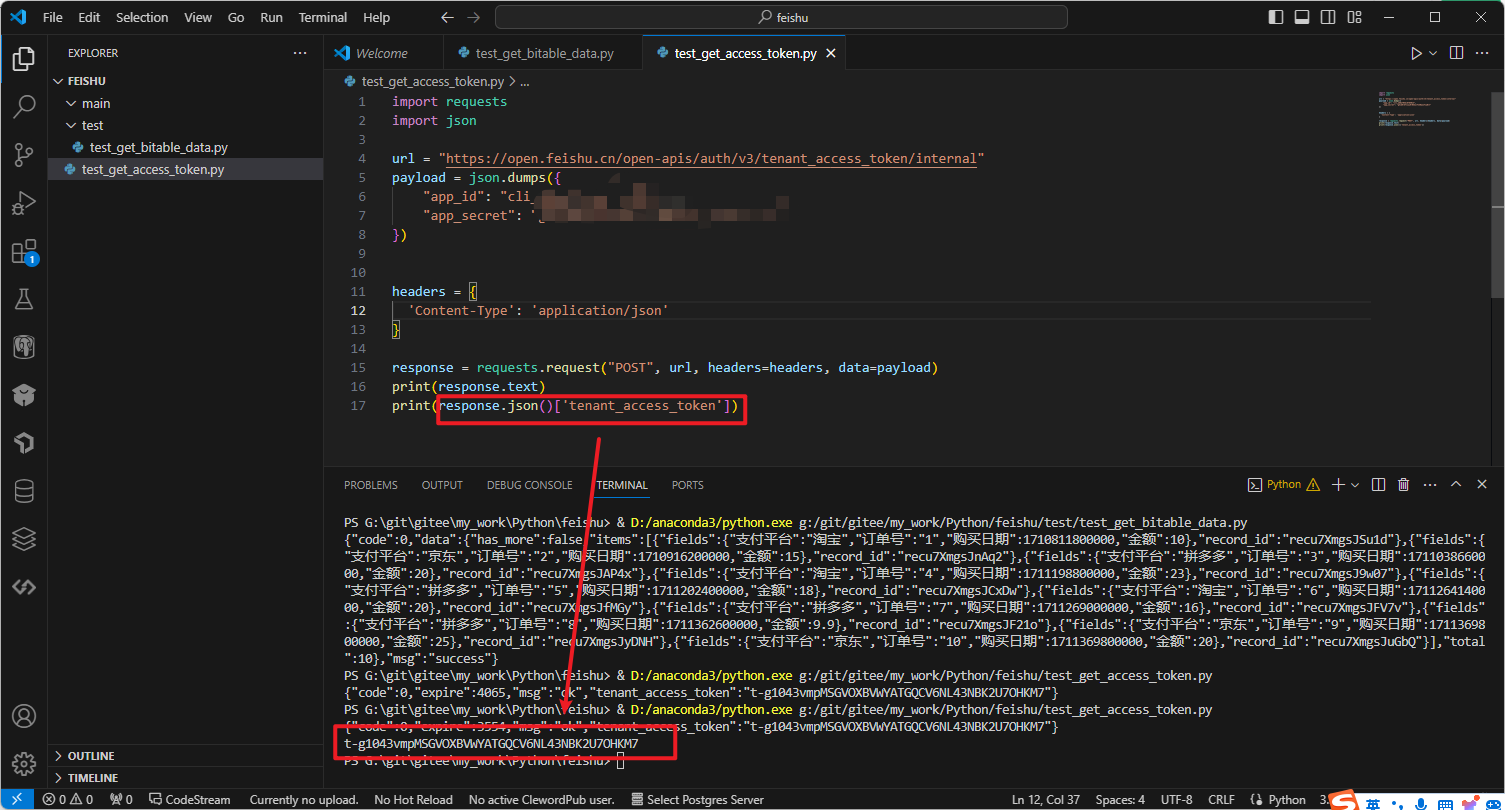Open the Edit menu
The image size is (1505, 810).
pyautogui.click(x=89, y=17)
